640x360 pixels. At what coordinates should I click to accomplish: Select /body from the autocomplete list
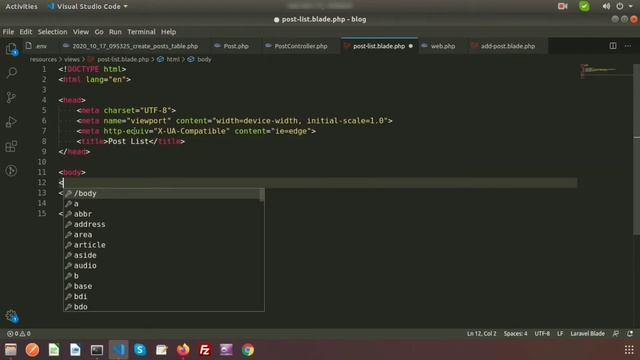pyautogui.click(x=164, y=193)
